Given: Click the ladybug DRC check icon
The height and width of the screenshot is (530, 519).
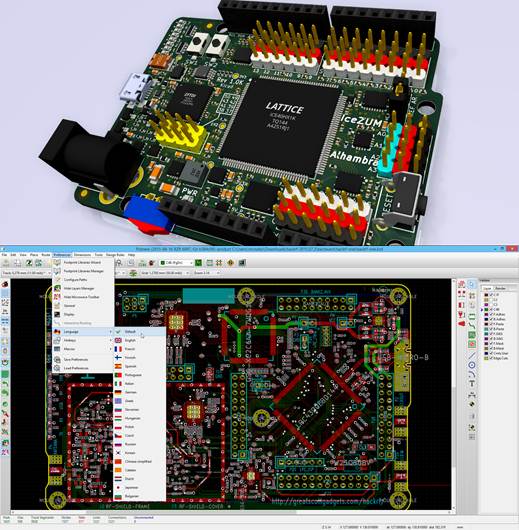Looking at the screenshot, I should [152, 263].
